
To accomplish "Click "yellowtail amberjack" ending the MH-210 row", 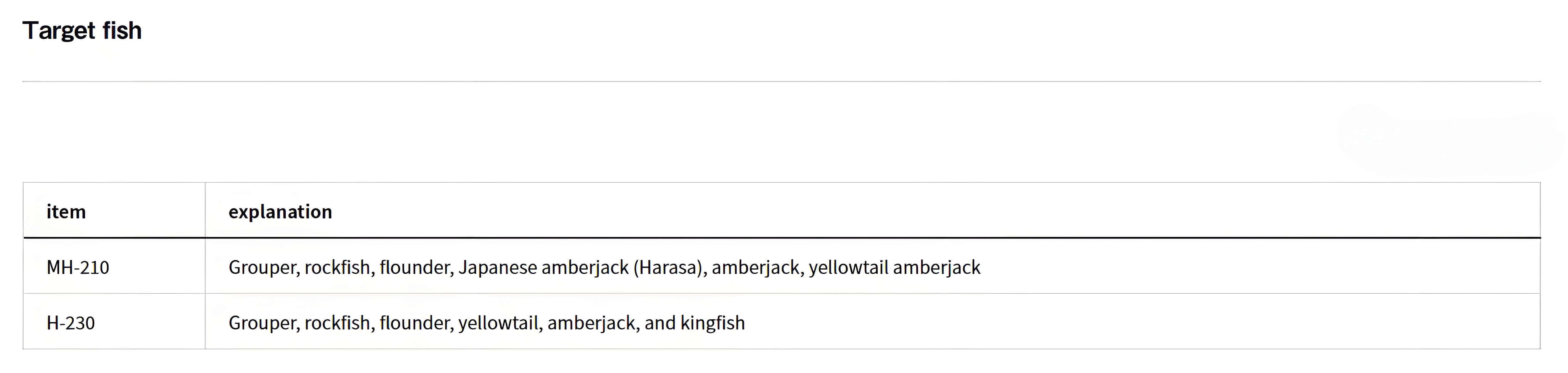I will click(894, 267).
